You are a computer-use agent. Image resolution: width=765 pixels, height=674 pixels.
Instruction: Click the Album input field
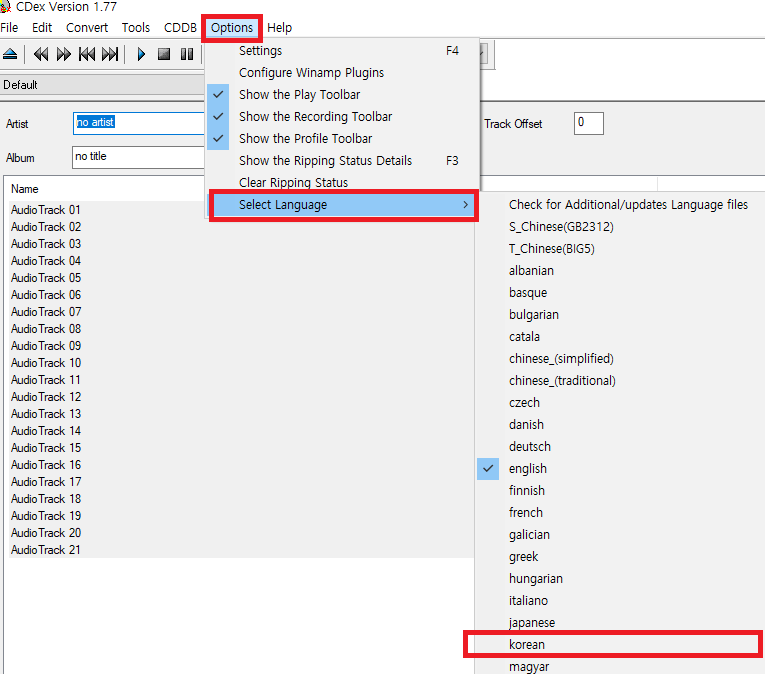[139, 157]
